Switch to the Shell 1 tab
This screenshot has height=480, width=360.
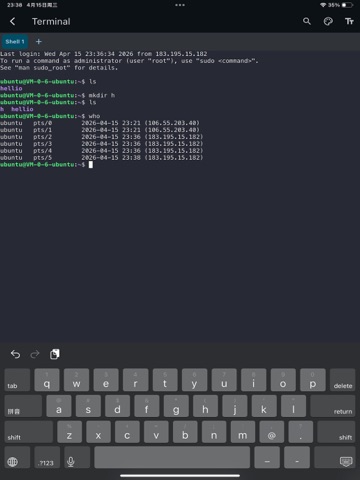(x=15, y=42)
